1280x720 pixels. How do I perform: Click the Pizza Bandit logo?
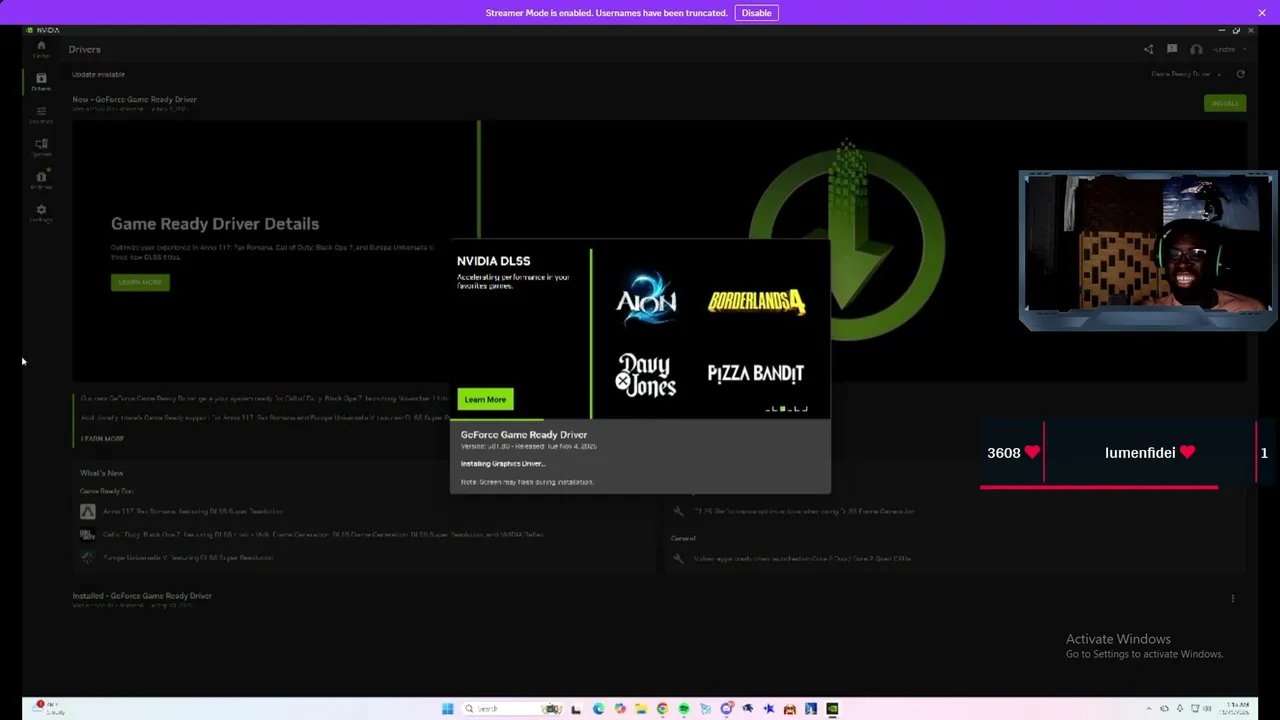pyautogui.click(x=755, y=373)
